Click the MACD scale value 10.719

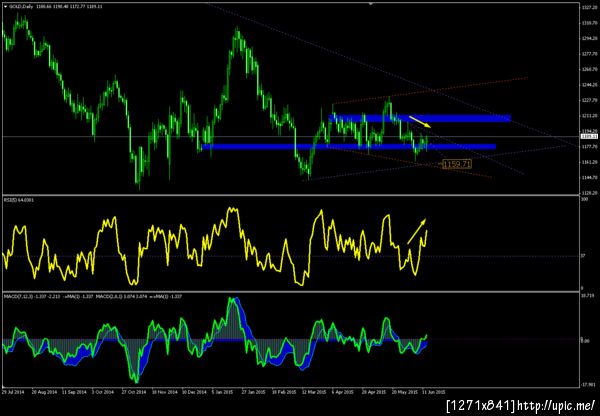587,295
